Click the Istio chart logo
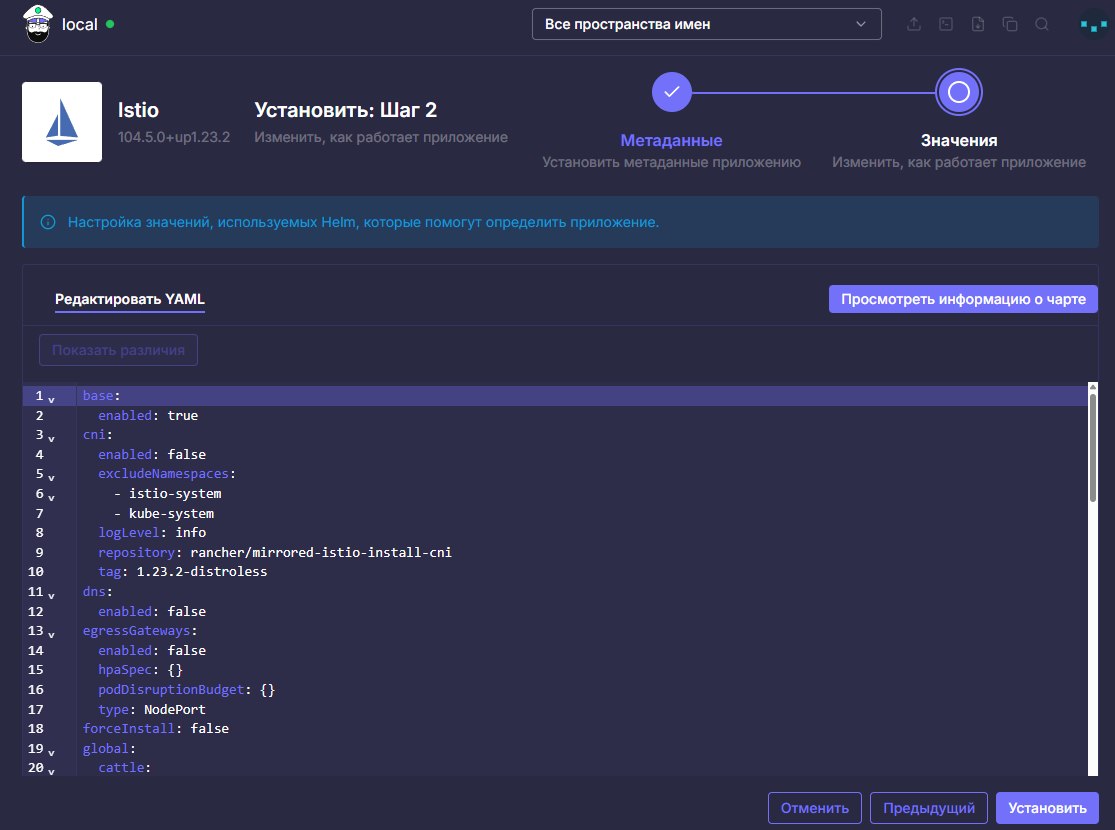This screenshot has height=830, width=1115. (x=62, y=122)
